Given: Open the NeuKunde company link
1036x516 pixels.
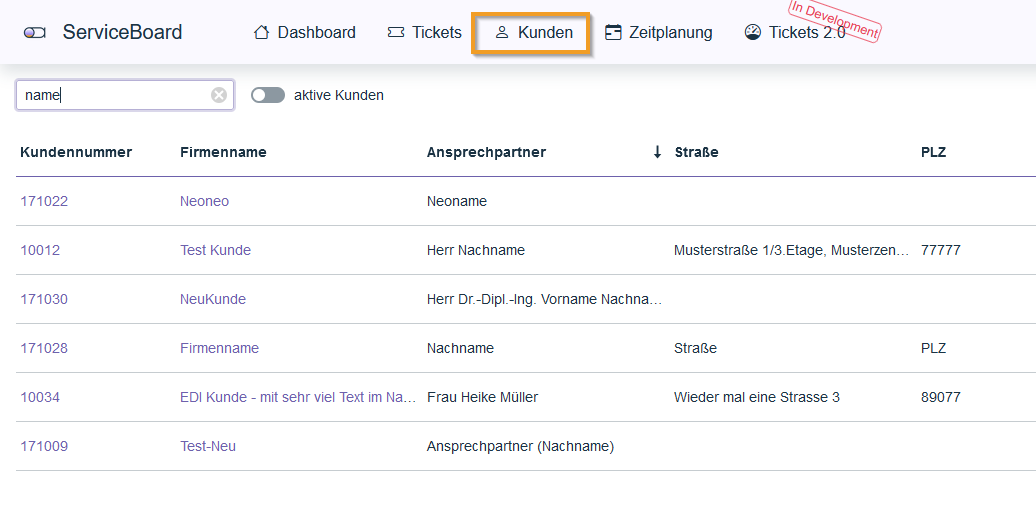Looking at the screenshot, I should pyautogui.click(x=212, y=299).
